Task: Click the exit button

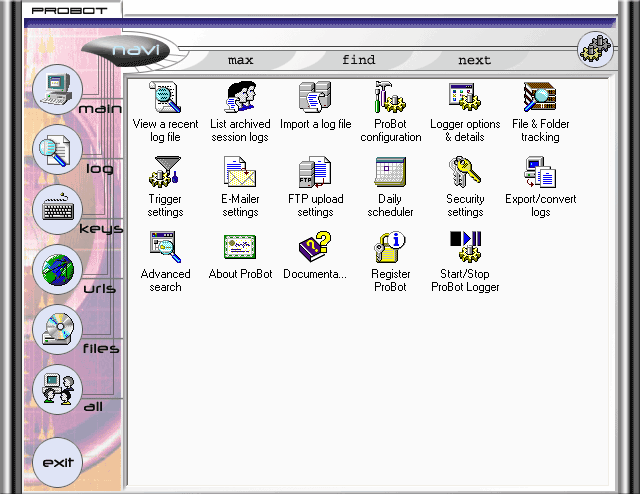Action: [x=58, y=462]
